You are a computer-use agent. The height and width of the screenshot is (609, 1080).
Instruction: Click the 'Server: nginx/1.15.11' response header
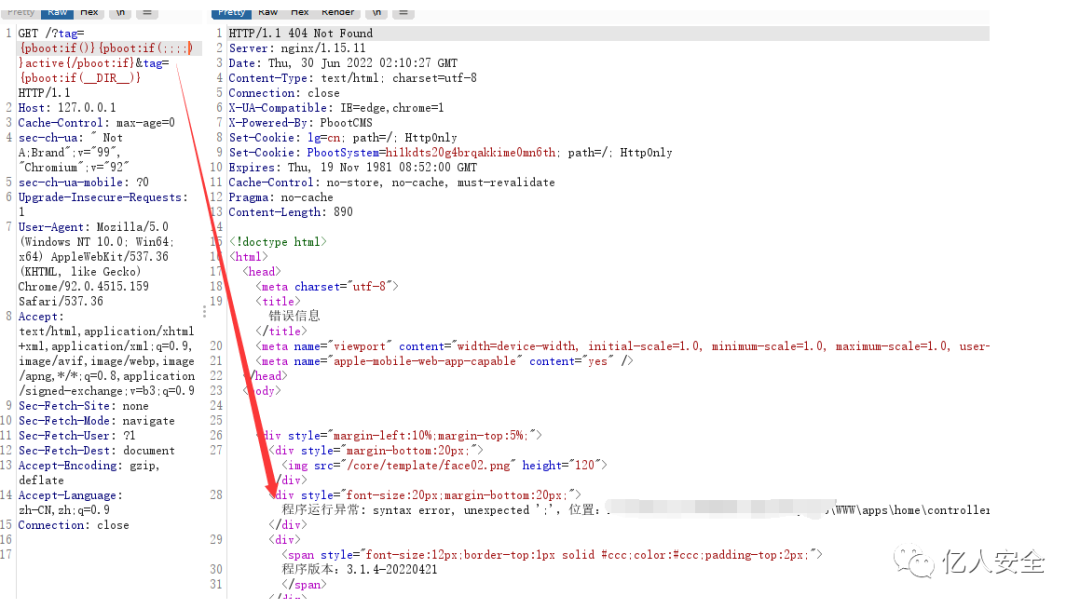(x=297, y=48)
